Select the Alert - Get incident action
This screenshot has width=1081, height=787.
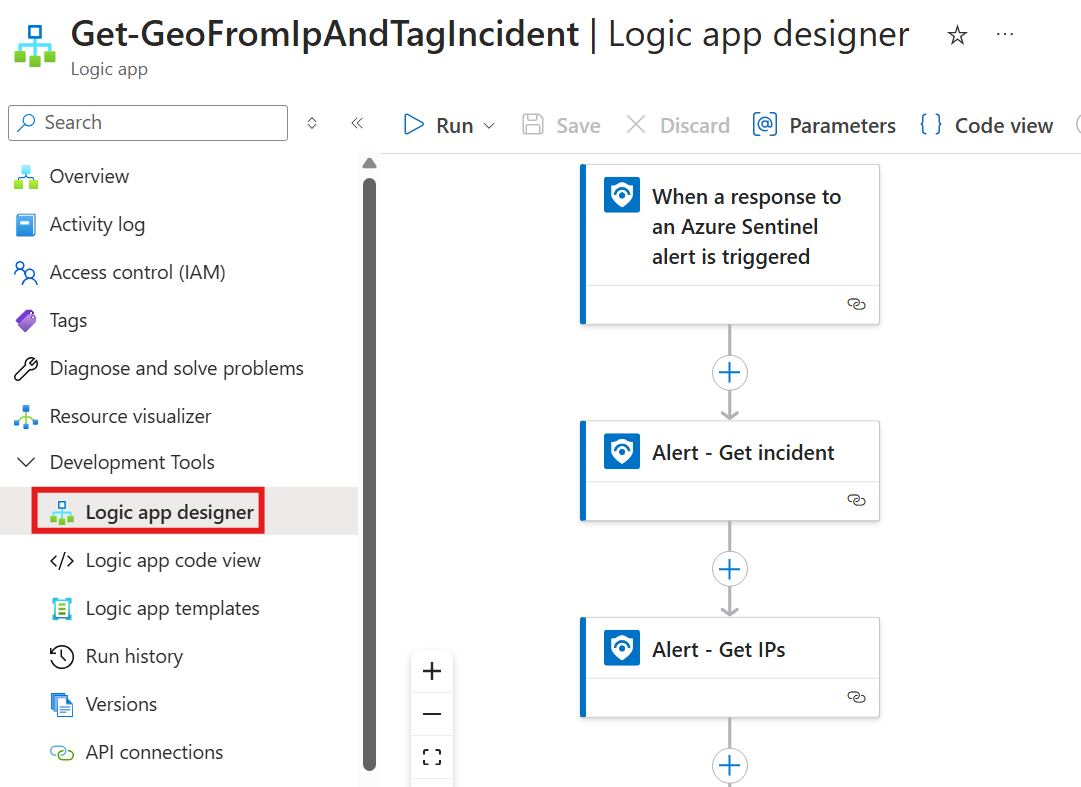tap(730, 471)
